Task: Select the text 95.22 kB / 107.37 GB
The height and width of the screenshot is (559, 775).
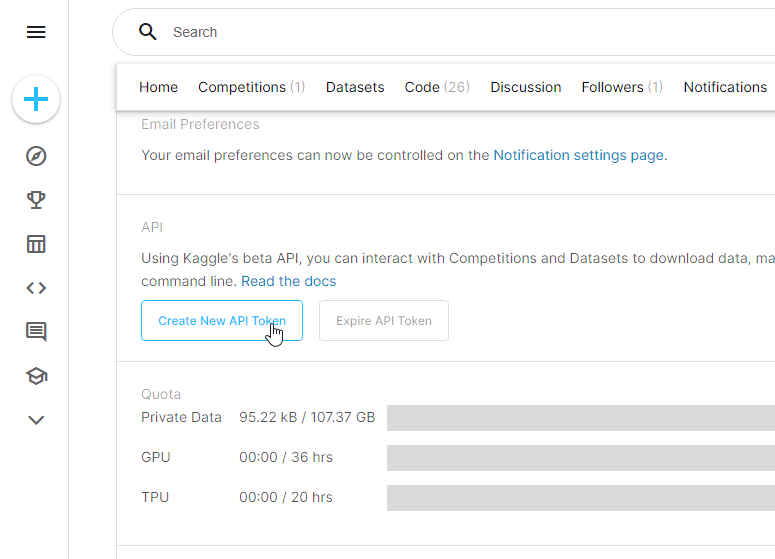Action: (x=307, y=417)
